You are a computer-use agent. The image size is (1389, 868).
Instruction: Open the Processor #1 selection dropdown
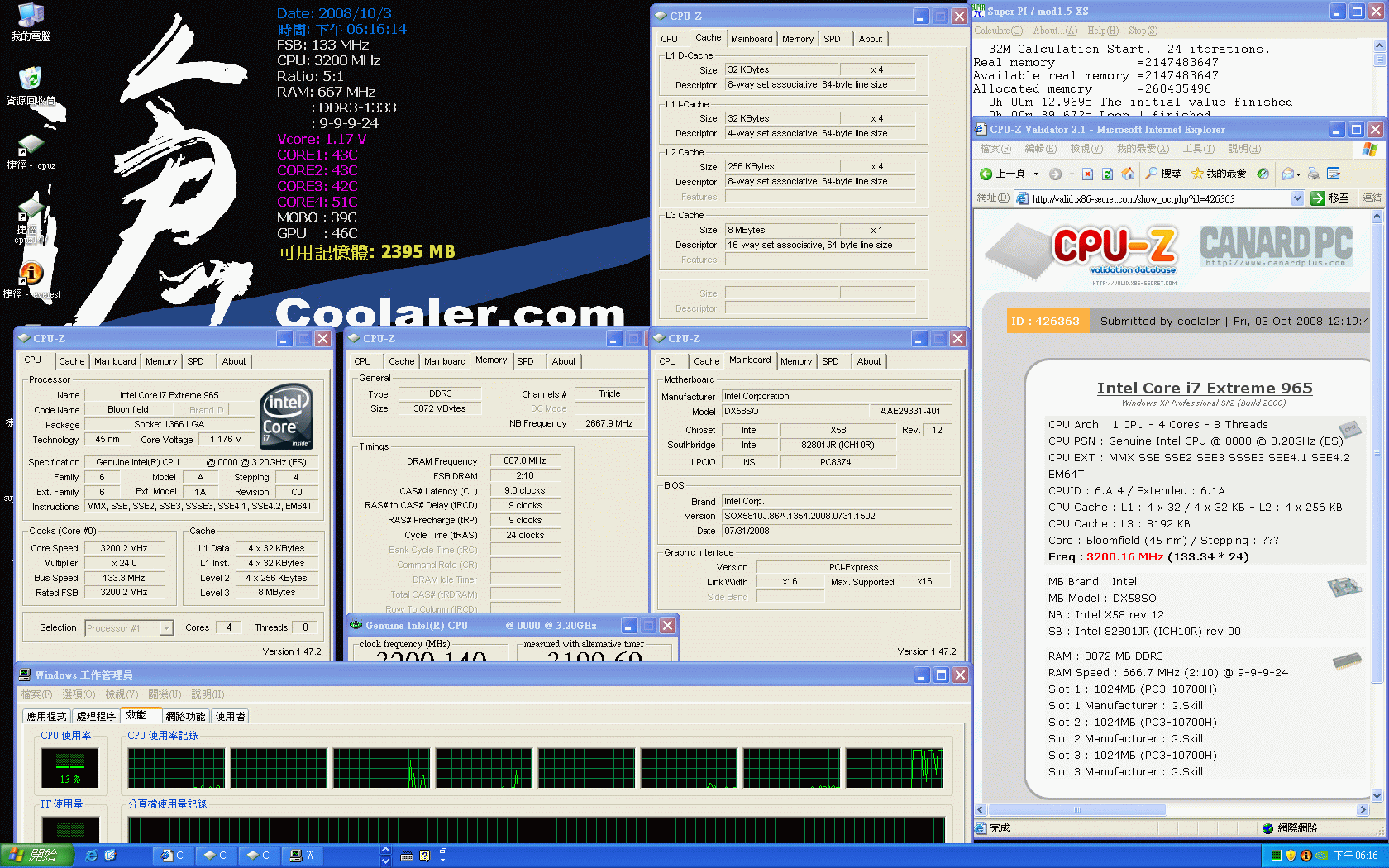(x=166, y=628)
